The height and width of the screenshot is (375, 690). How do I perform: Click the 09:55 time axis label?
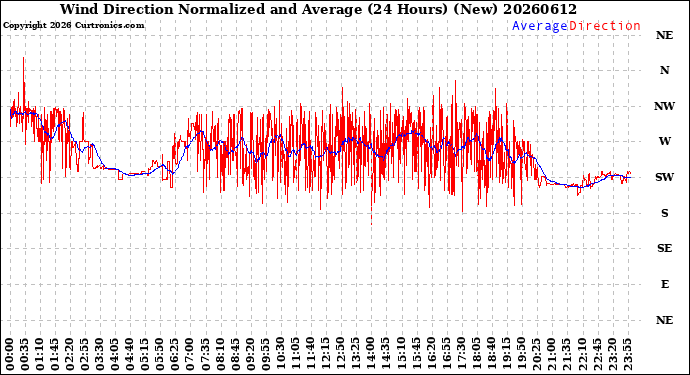(265, 355)
